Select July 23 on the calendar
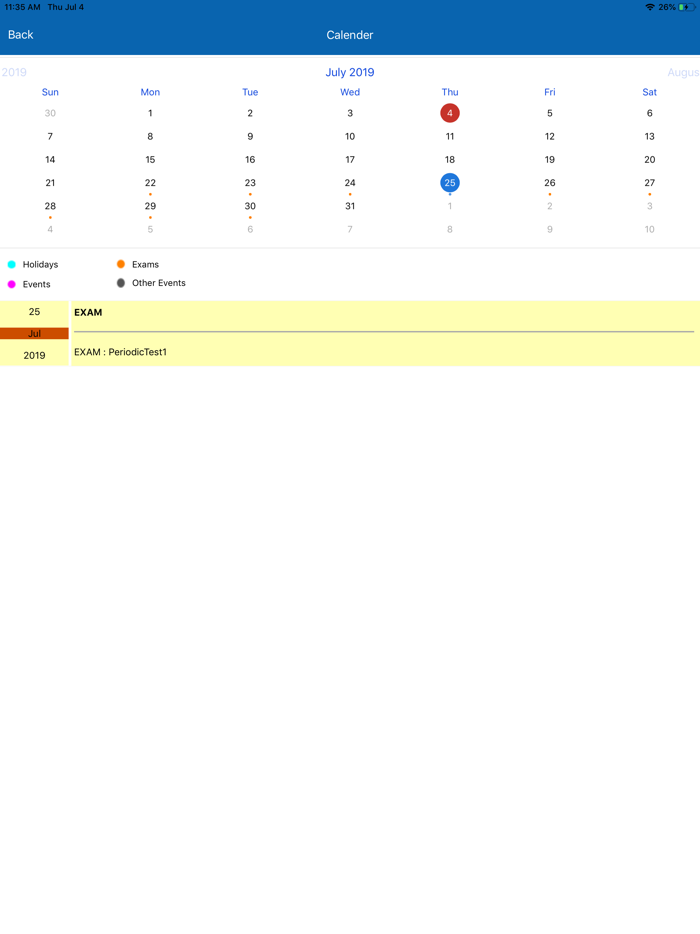The height and width of the screenshot is (934, 700). click(x=250, y=183)
